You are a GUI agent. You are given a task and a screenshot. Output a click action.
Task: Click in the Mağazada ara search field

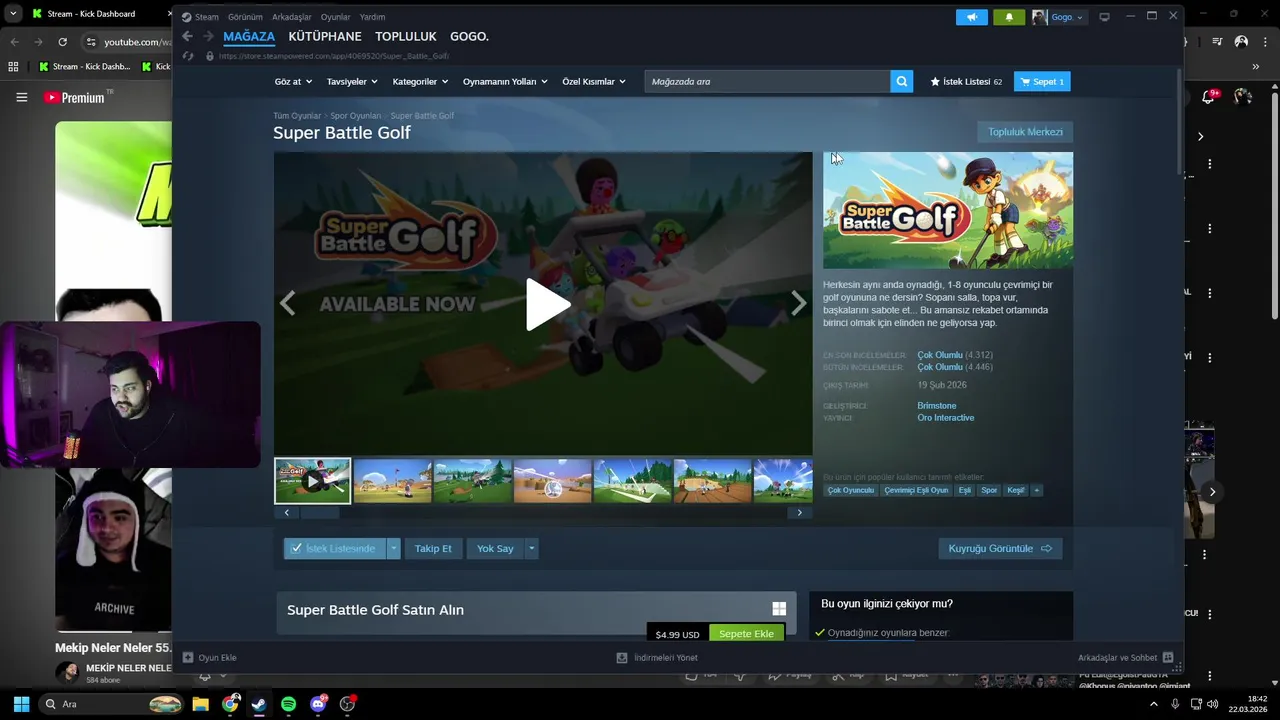(x=767, y=81)
